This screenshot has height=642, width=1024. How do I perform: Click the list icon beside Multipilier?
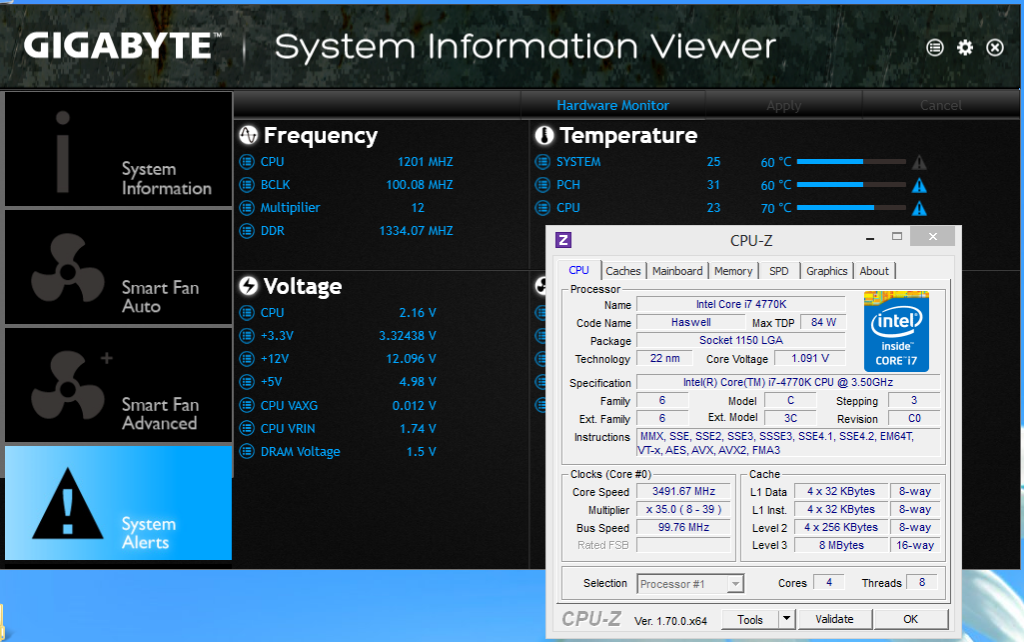click(247, 208)
